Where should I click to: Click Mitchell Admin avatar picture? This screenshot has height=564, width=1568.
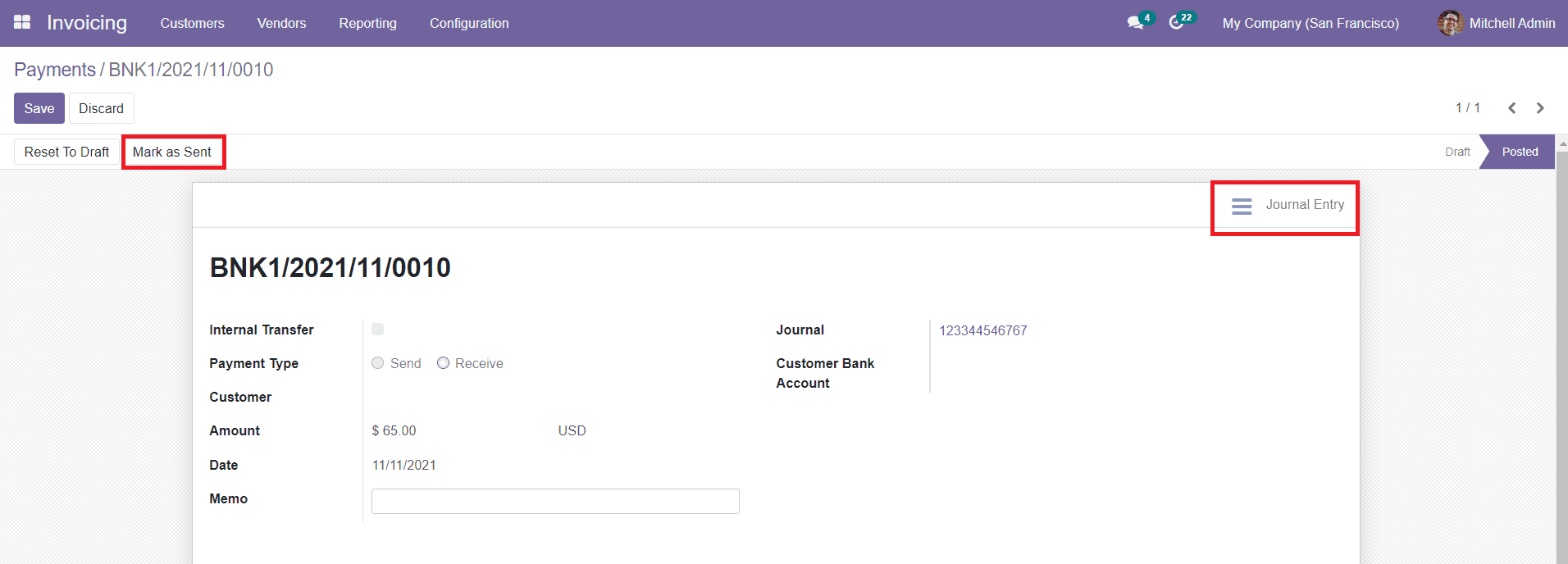tap(1450, 23)
